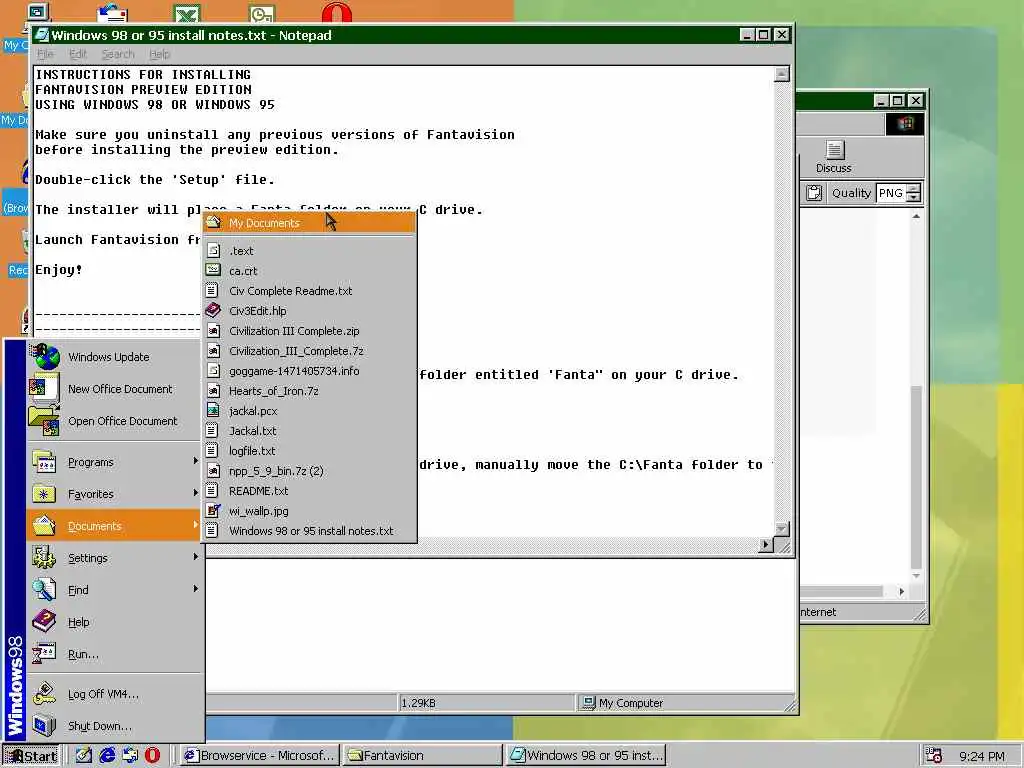1024x768 pixels.
Task: Open Windows Update from Start menu
Action: (x=114, y=357)
